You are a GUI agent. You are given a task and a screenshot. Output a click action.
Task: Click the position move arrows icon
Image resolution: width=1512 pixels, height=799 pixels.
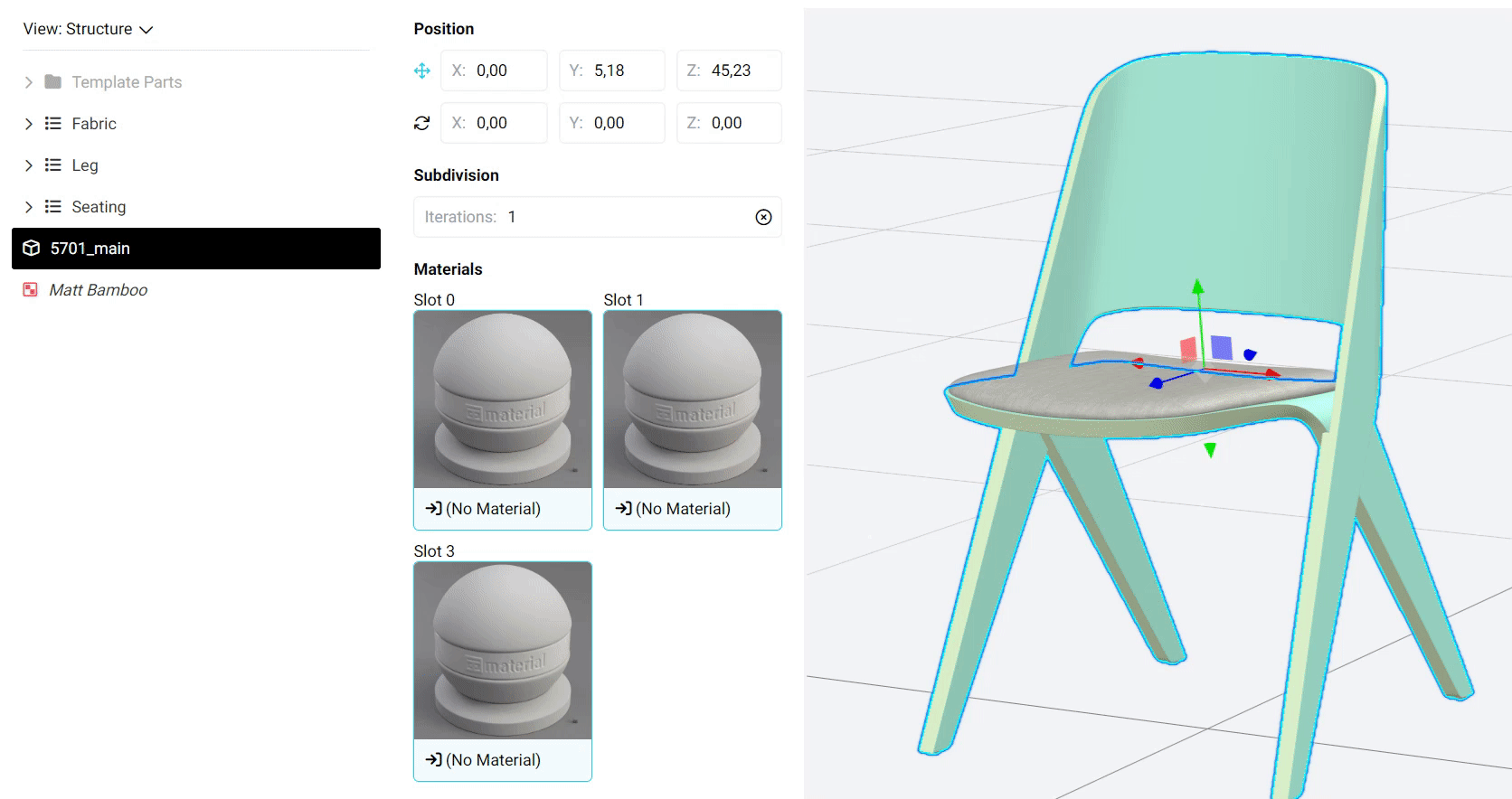pos(421,70)
